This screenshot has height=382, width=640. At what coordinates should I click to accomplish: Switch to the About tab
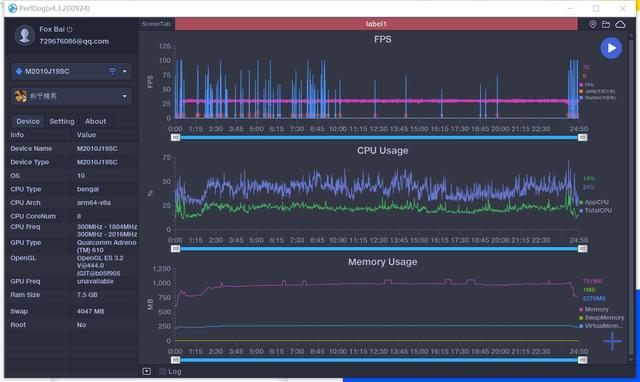pyautogui.click(x=96, y=121)
